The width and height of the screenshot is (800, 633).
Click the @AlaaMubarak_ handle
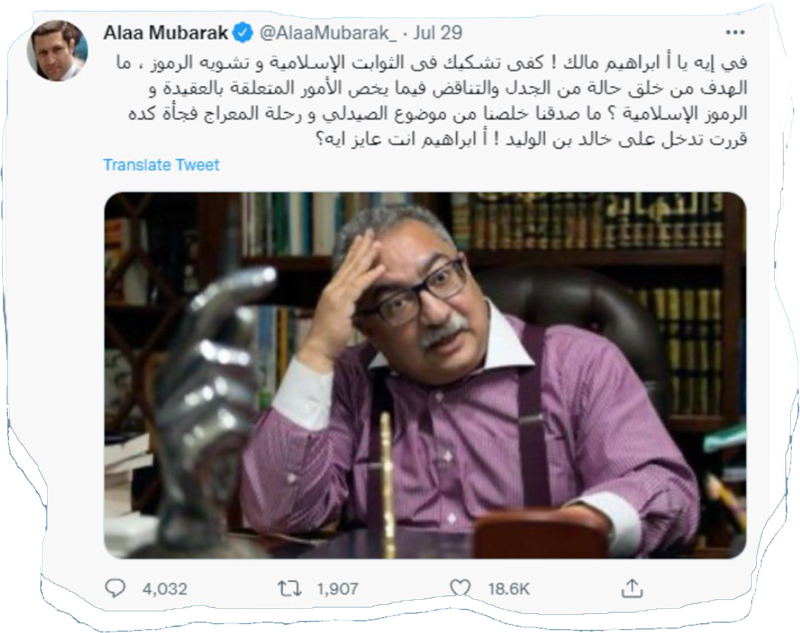pos(328,33)
